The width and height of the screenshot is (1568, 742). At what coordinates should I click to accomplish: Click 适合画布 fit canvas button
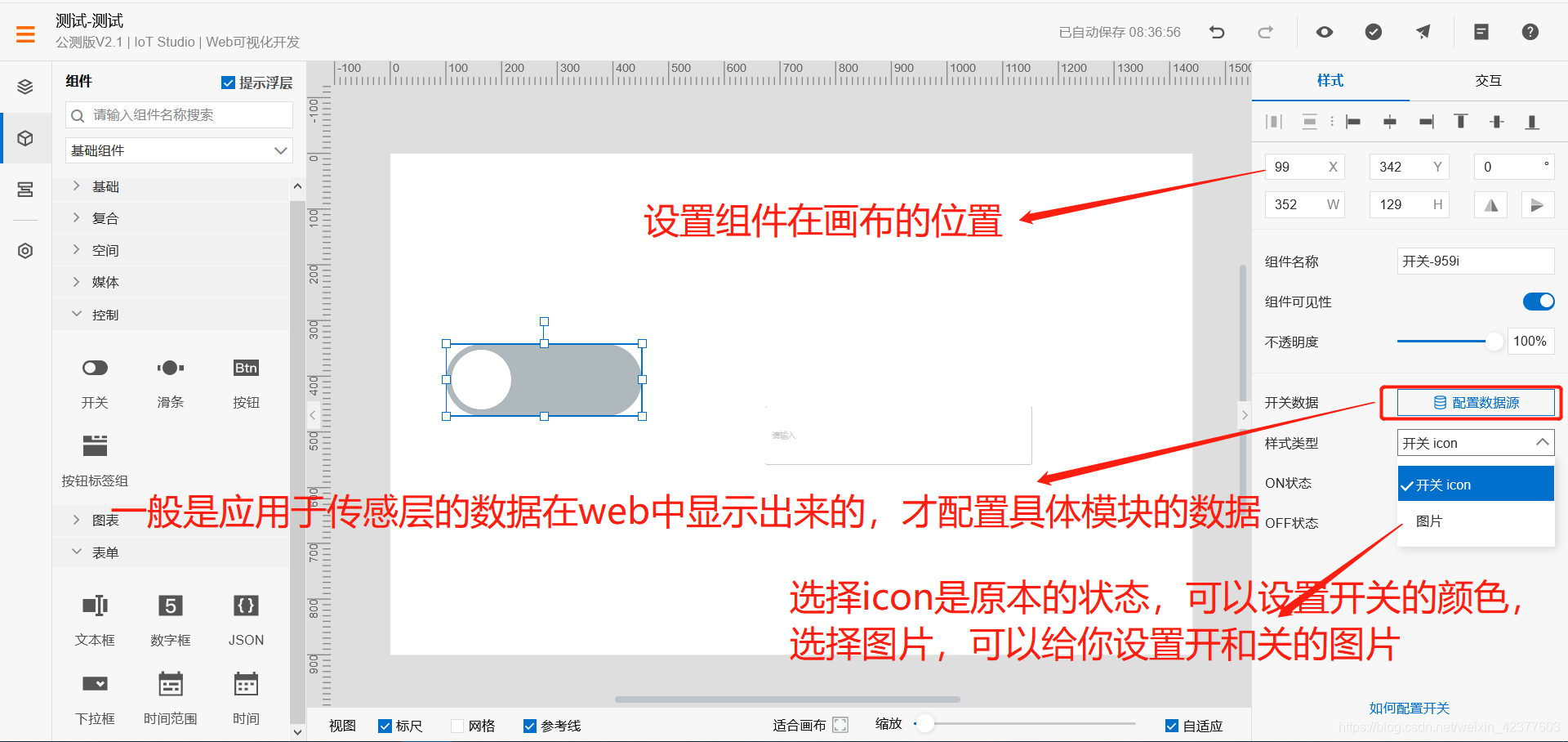pos(811,726)
